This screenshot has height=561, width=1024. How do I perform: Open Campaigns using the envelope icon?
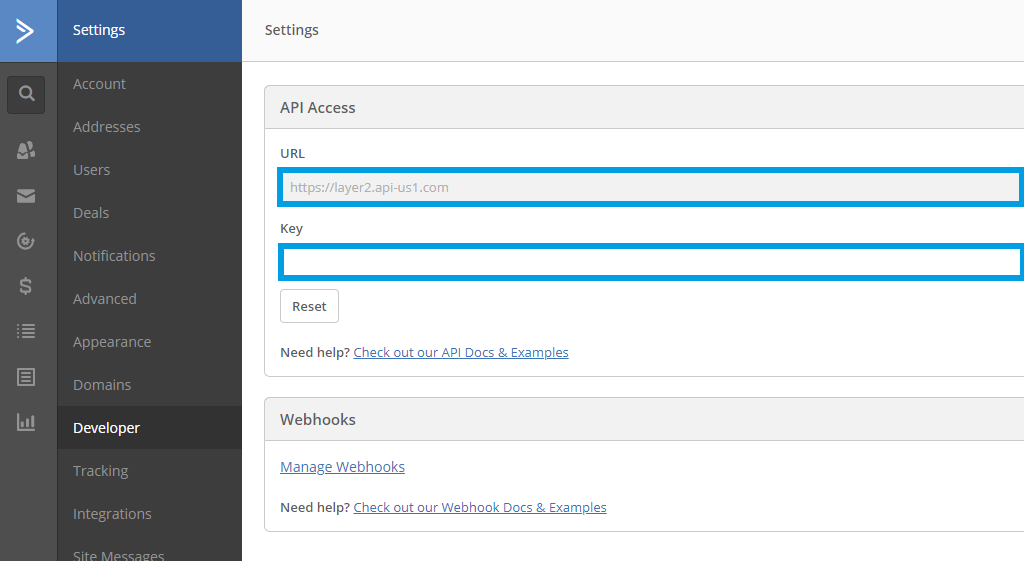[26, 196]
